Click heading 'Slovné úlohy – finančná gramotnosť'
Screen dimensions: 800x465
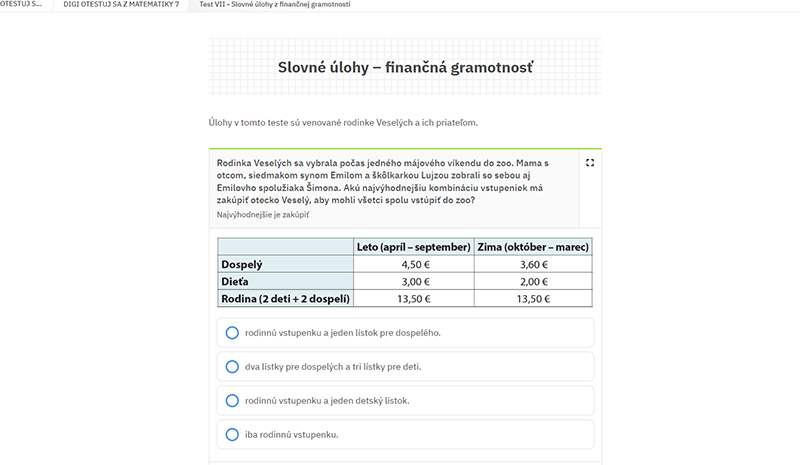click(x=406, y=67)
